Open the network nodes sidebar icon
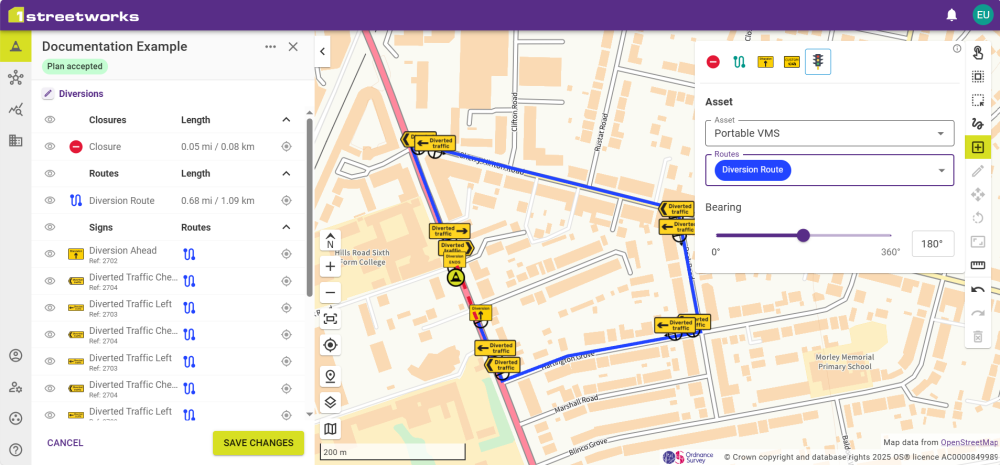This screenshot has width=1000, height=465. point(15,78)
